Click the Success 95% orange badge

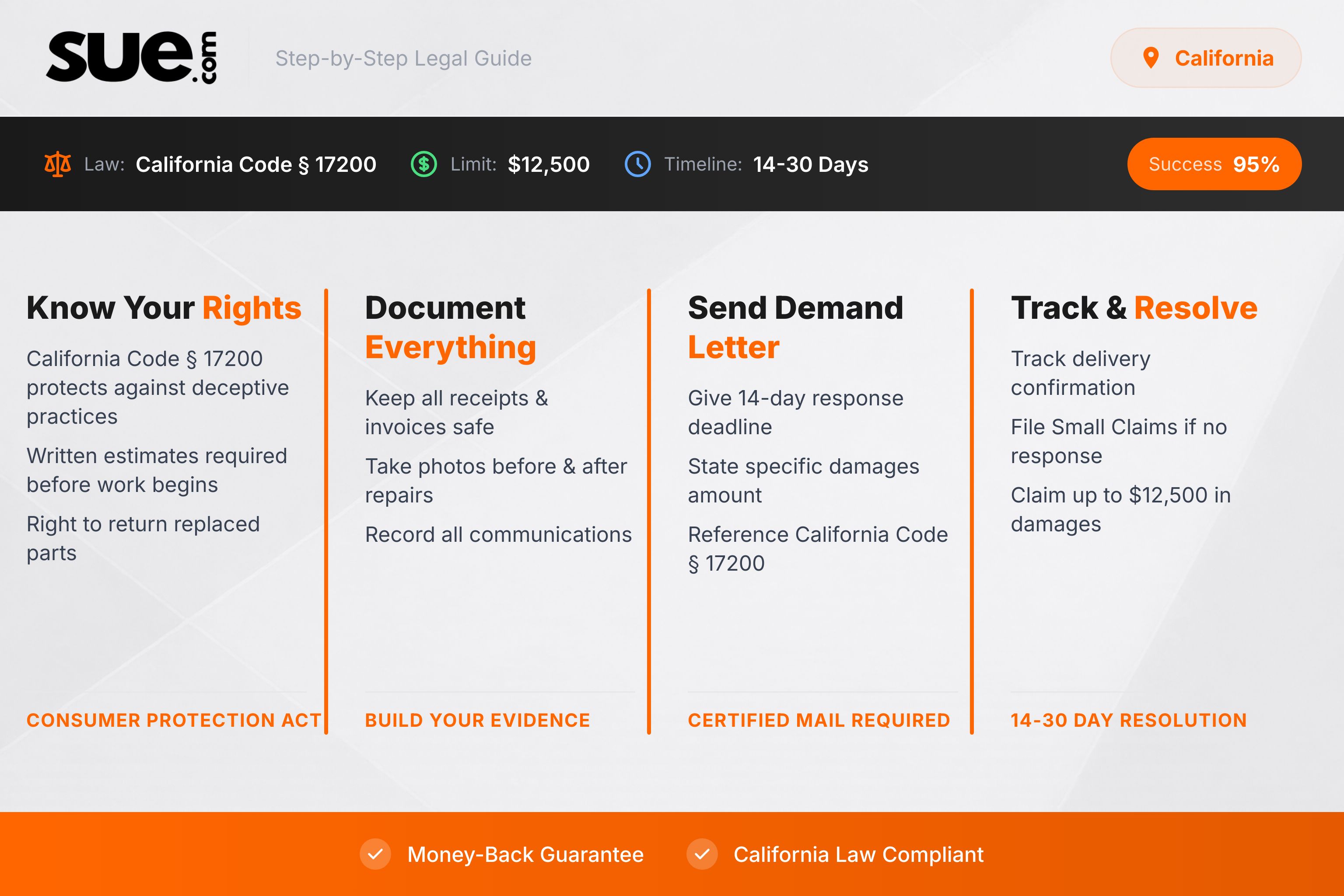point(1214,164)
